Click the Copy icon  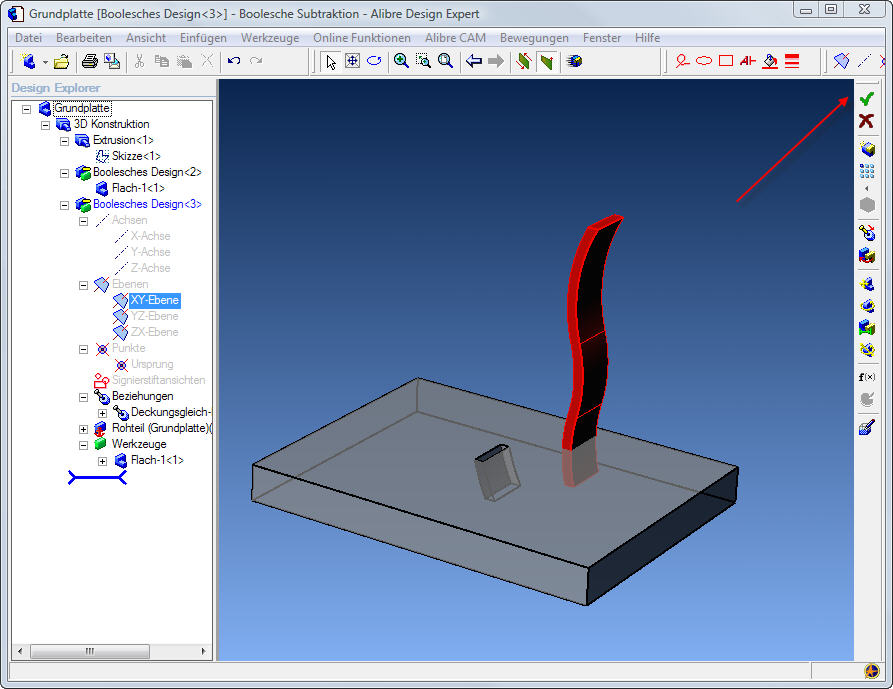click(162, 61)
